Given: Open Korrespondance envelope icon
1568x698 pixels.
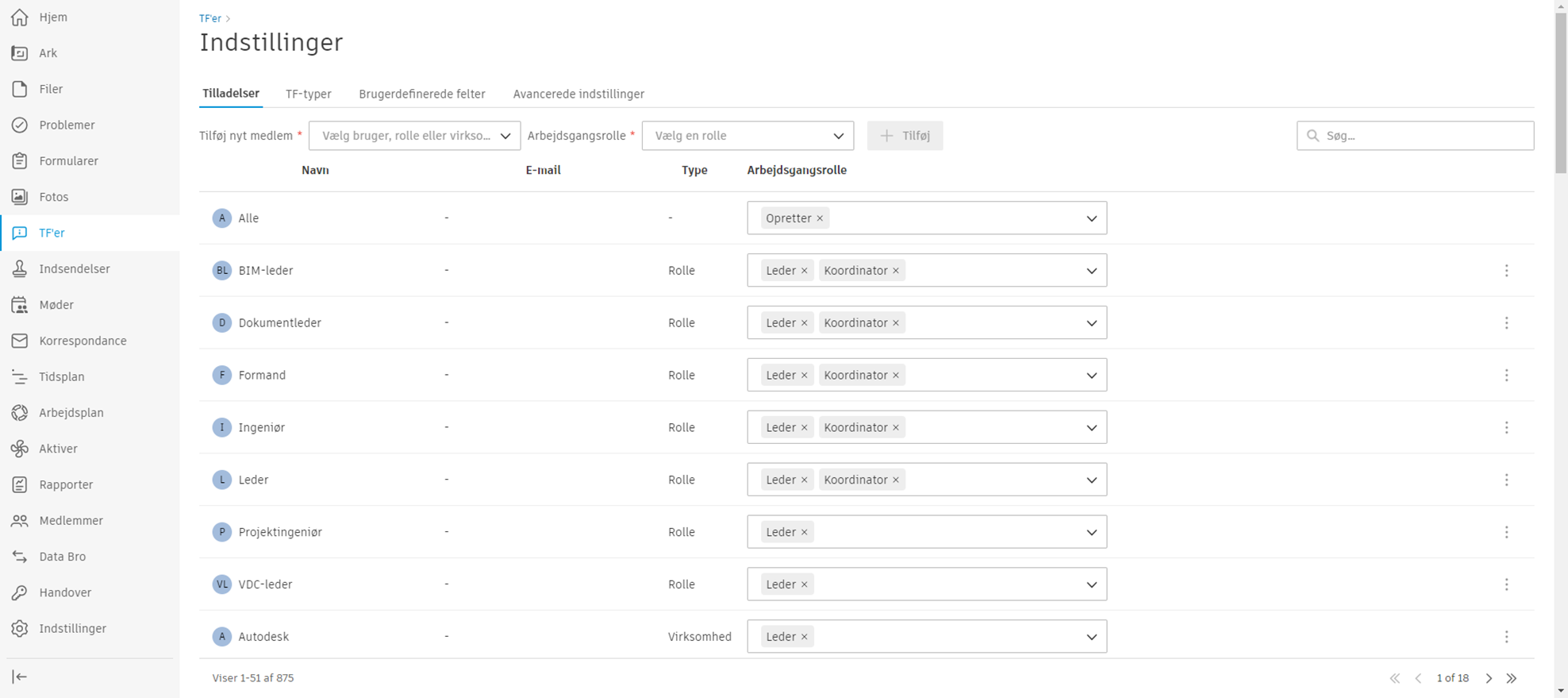Looking at the screenshot, I should point(20,341).
